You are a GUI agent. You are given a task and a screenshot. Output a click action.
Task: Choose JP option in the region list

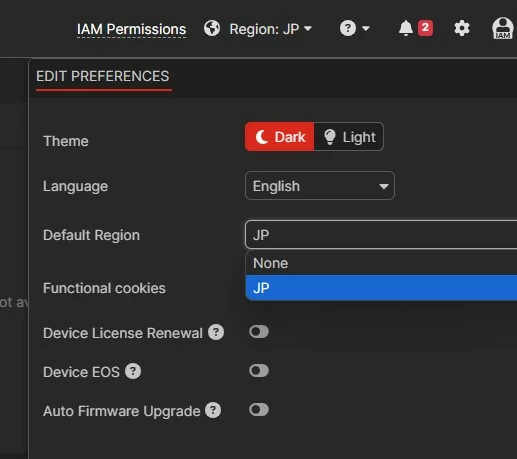[381, 288]
